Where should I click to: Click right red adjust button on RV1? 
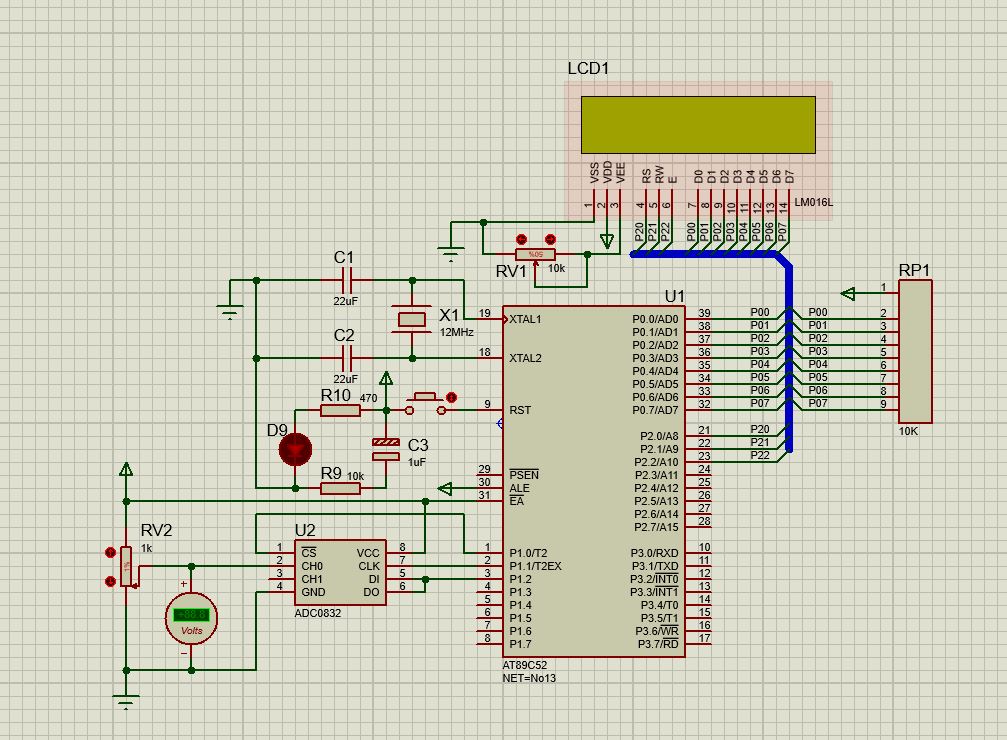550,240
